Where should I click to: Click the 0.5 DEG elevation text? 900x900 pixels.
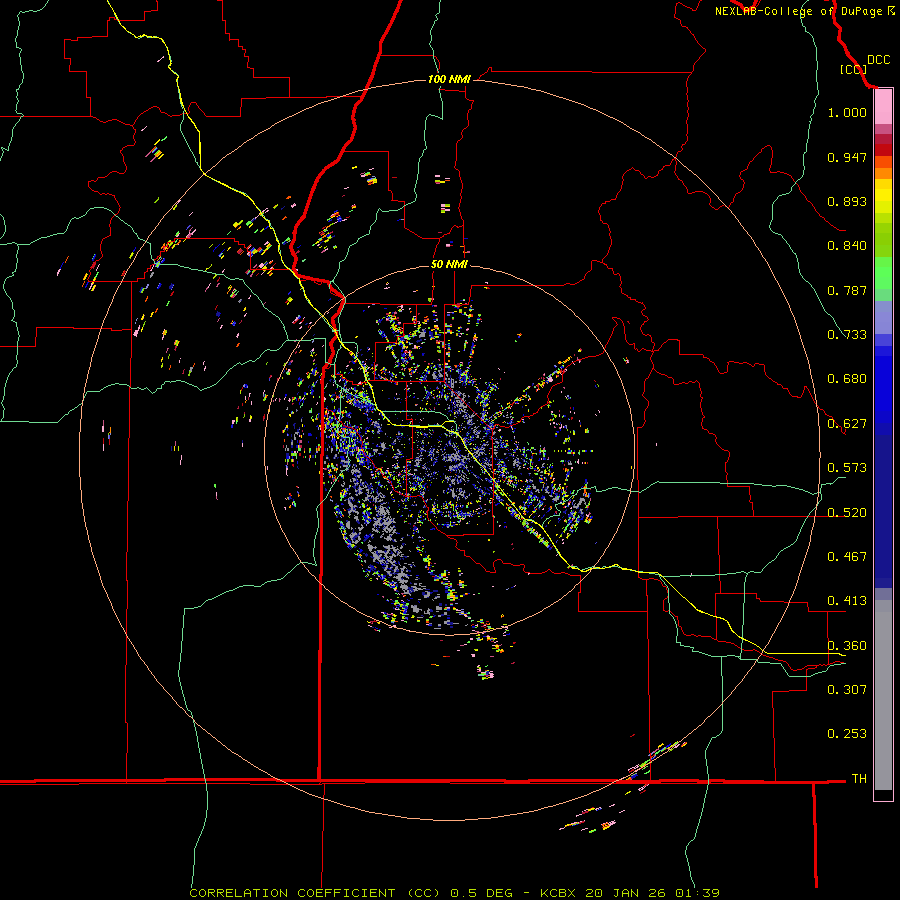(x=482, y=893)
